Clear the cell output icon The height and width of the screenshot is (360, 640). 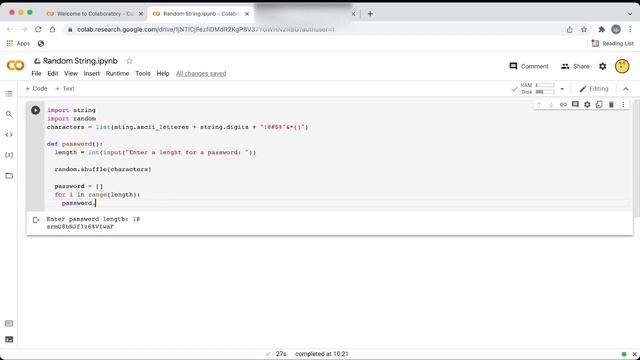click(x=36, y=220)
